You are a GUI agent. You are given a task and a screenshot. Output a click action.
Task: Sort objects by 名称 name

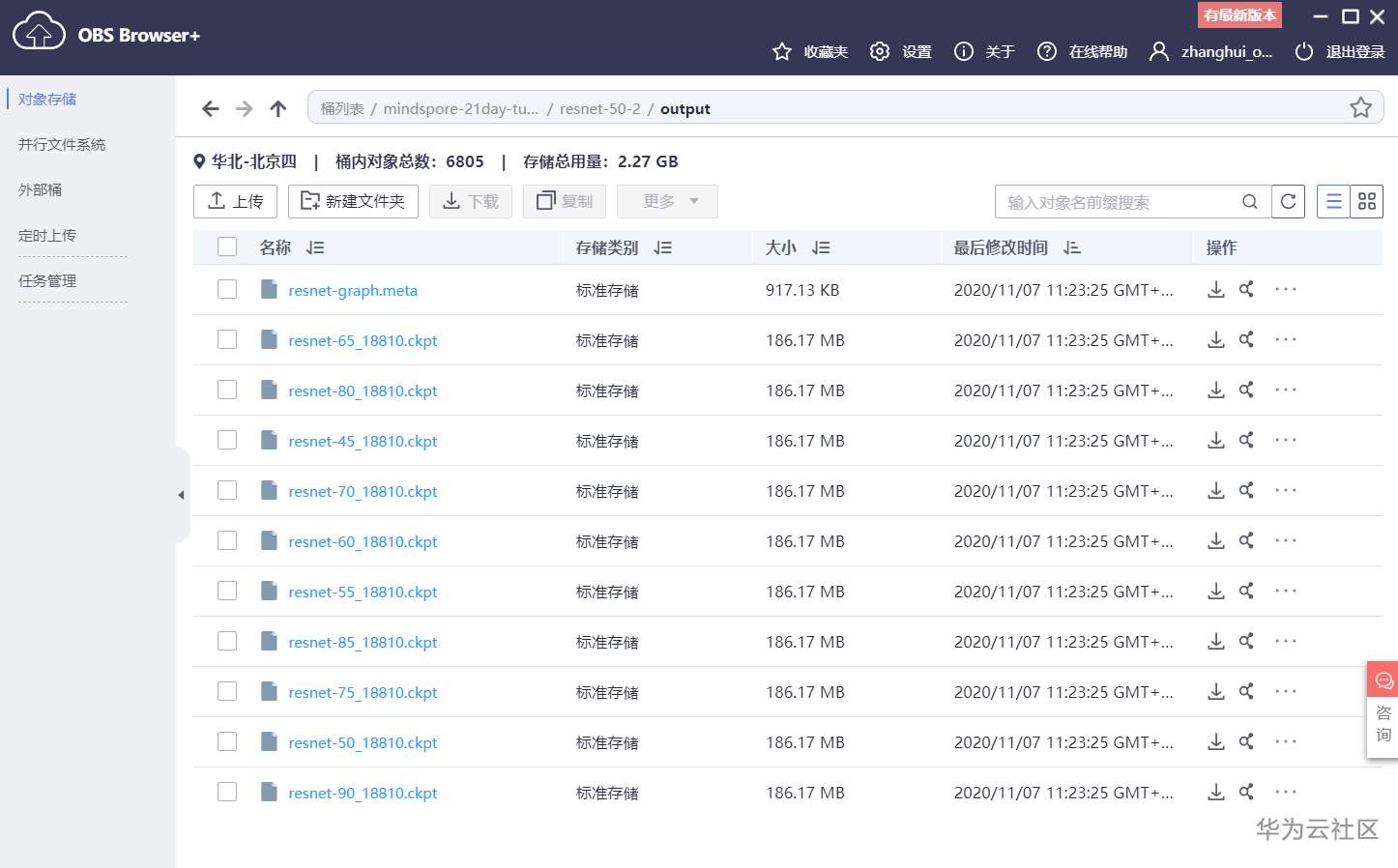point(315,247)
